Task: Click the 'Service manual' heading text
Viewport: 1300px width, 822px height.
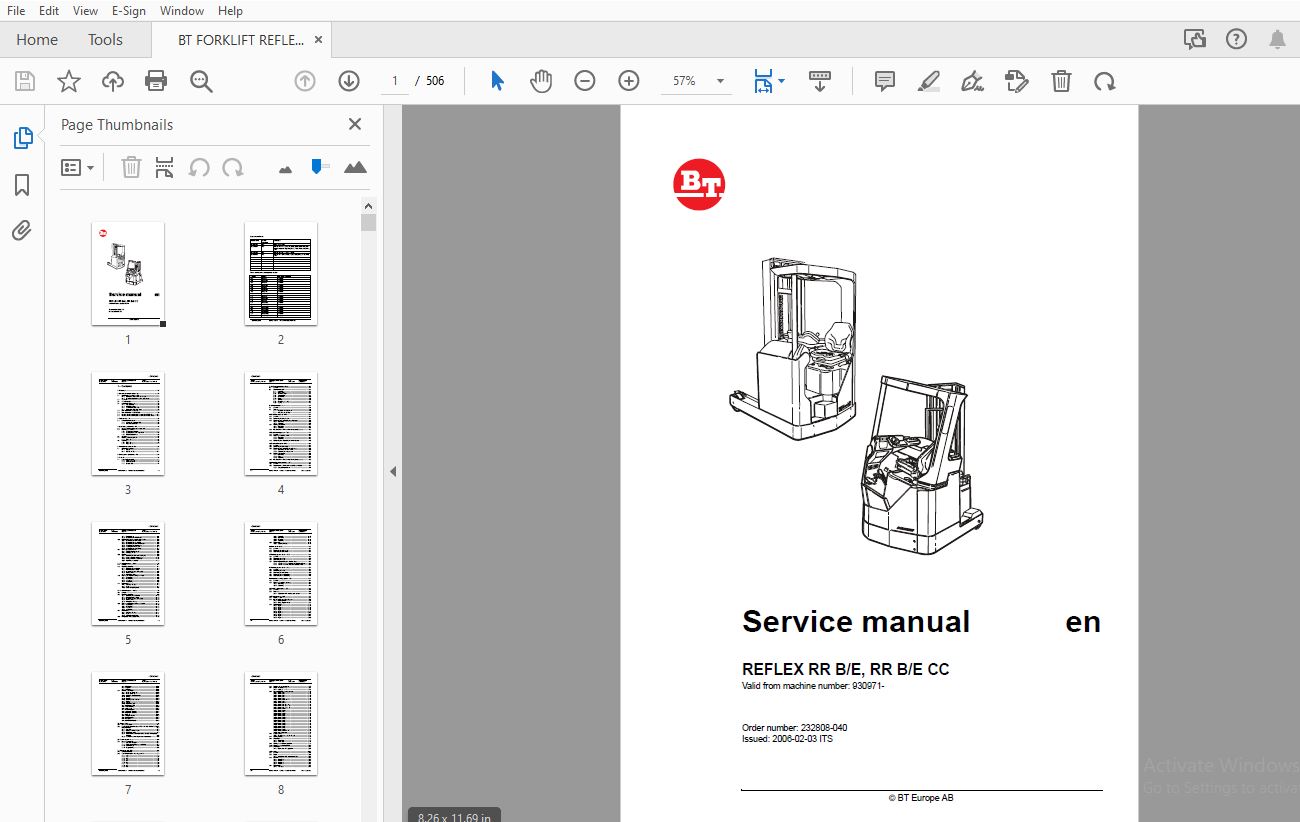Action: [856, 622]
